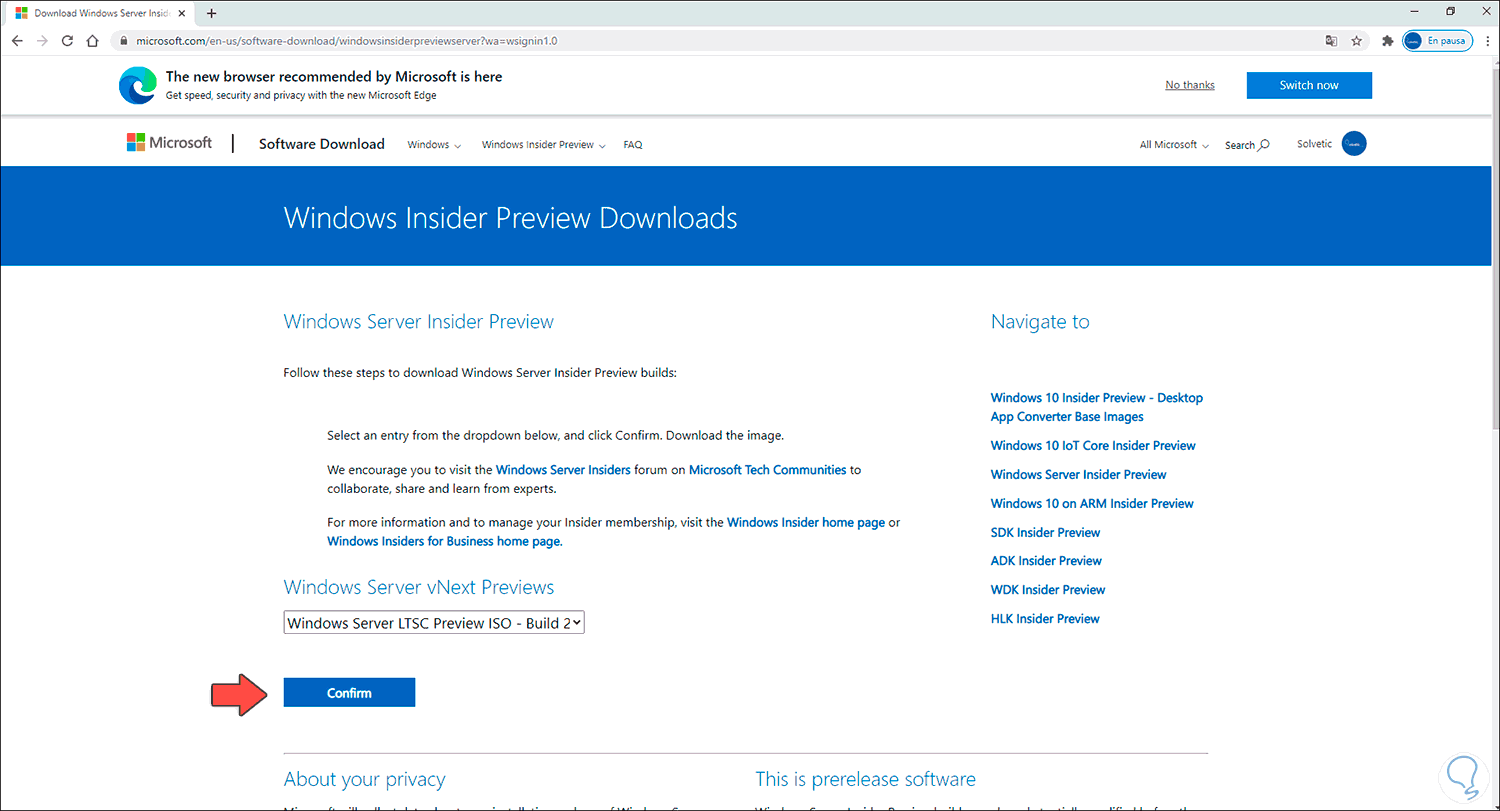
Task: Reload the current page
Action: (x=67, y=41)
